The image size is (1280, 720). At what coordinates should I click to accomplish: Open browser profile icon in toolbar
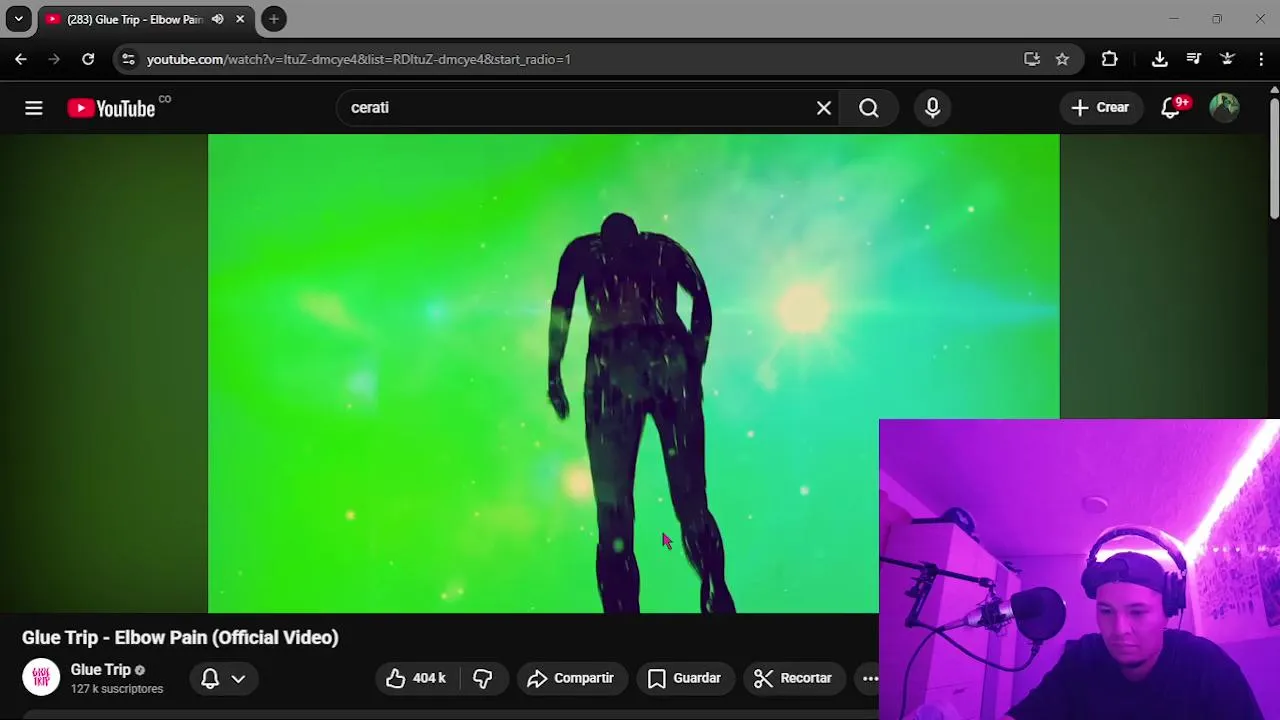[1228, 59]
